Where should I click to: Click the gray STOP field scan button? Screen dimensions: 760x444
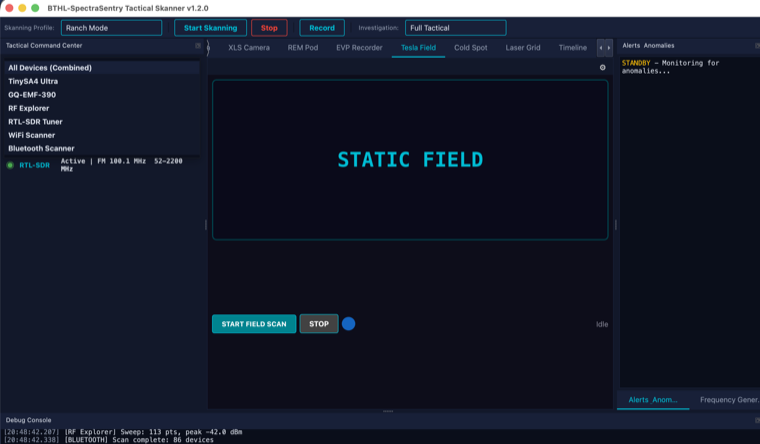319,324
